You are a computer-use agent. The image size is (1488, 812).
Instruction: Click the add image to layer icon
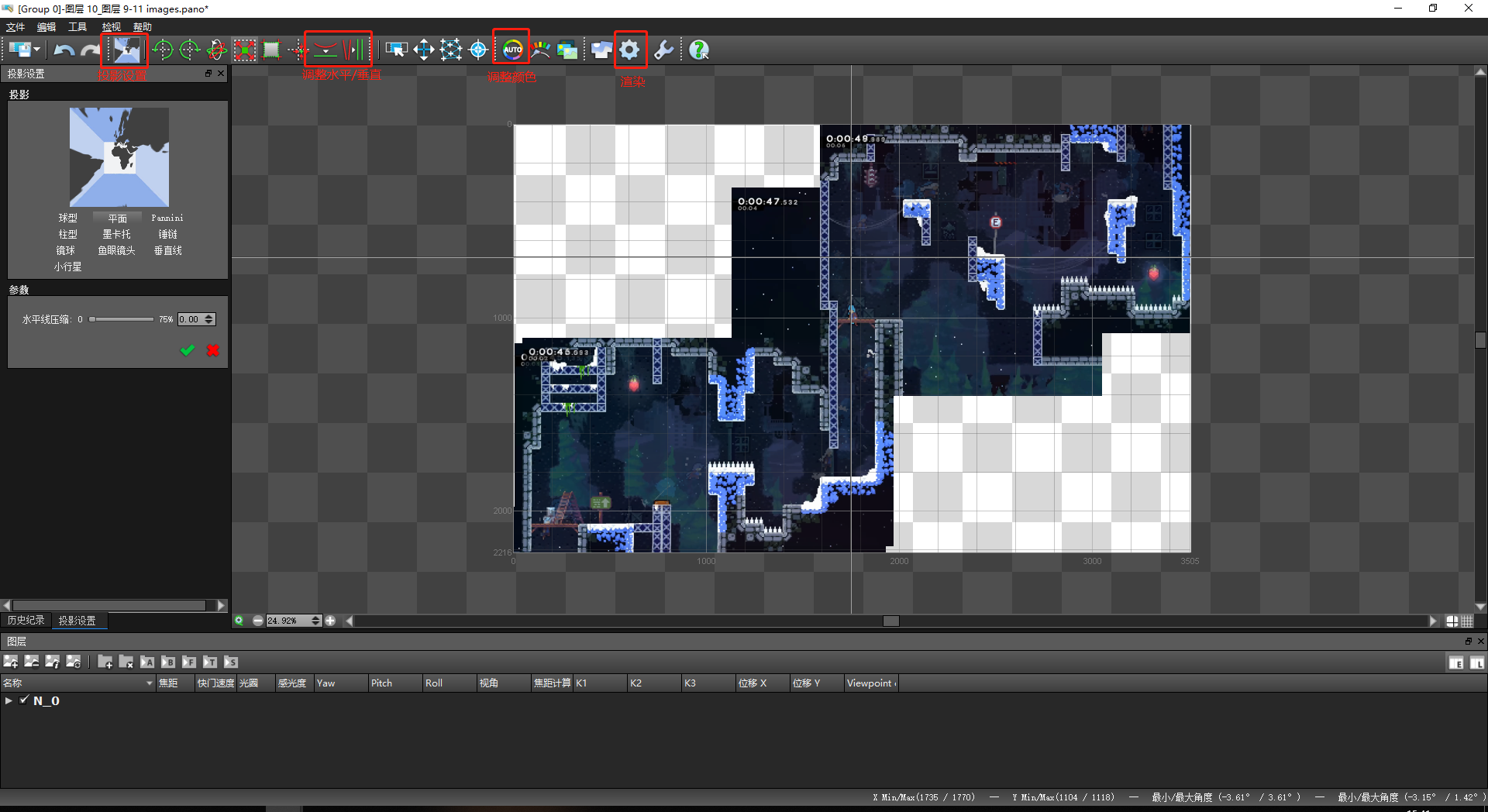(x=11, y=662)
